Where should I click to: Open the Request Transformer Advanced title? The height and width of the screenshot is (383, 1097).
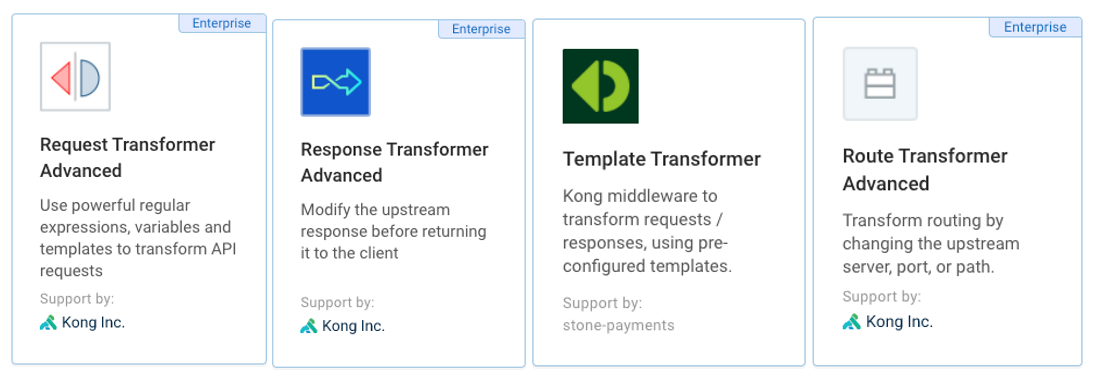127,158
